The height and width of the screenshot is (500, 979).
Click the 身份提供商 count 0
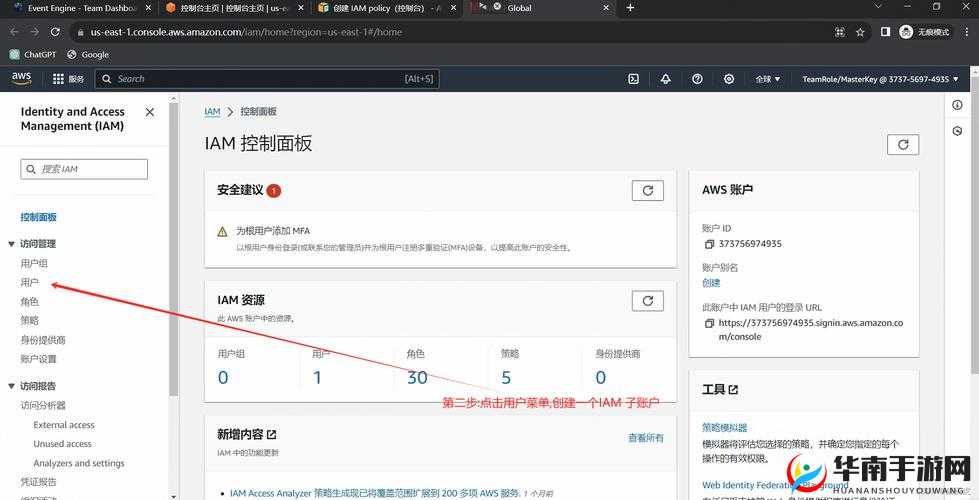click(601, 377)
